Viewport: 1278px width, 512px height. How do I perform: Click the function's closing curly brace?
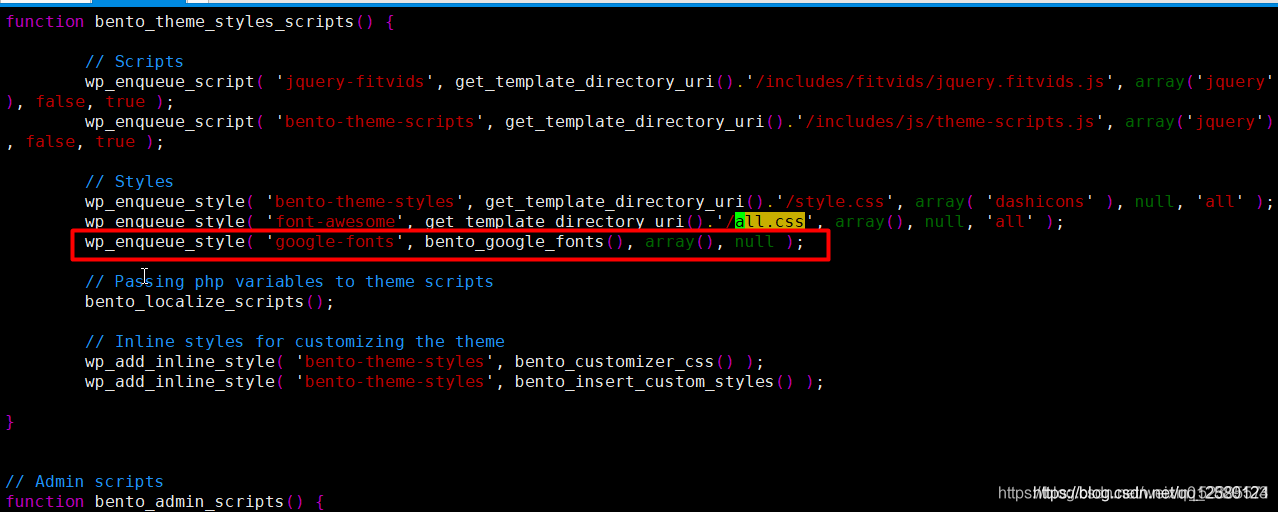coord(10,421)
